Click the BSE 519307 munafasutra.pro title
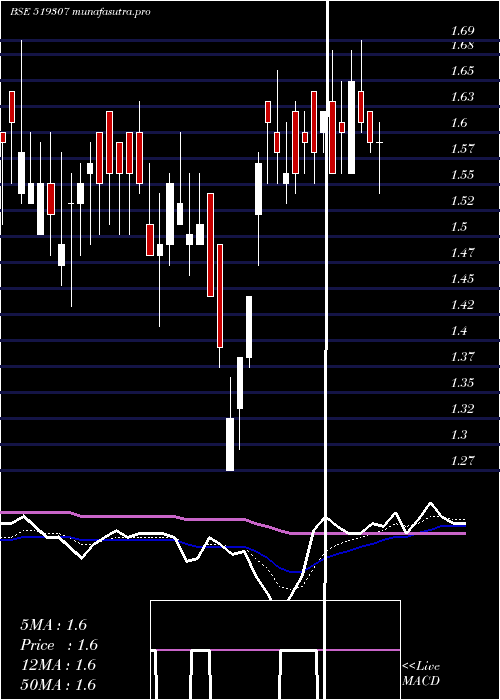This screenshot has width=500, height=700. tap(80, 12)
